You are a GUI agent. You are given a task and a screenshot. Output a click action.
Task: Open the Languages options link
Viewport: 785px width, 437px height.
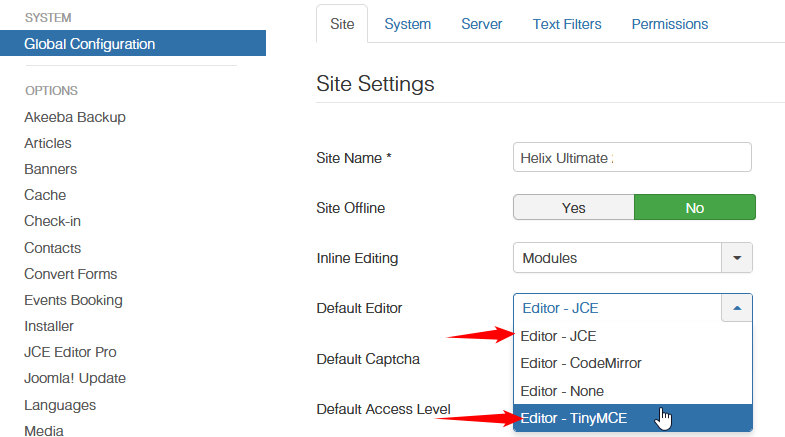pyautogui.click(x=60, y=405)
